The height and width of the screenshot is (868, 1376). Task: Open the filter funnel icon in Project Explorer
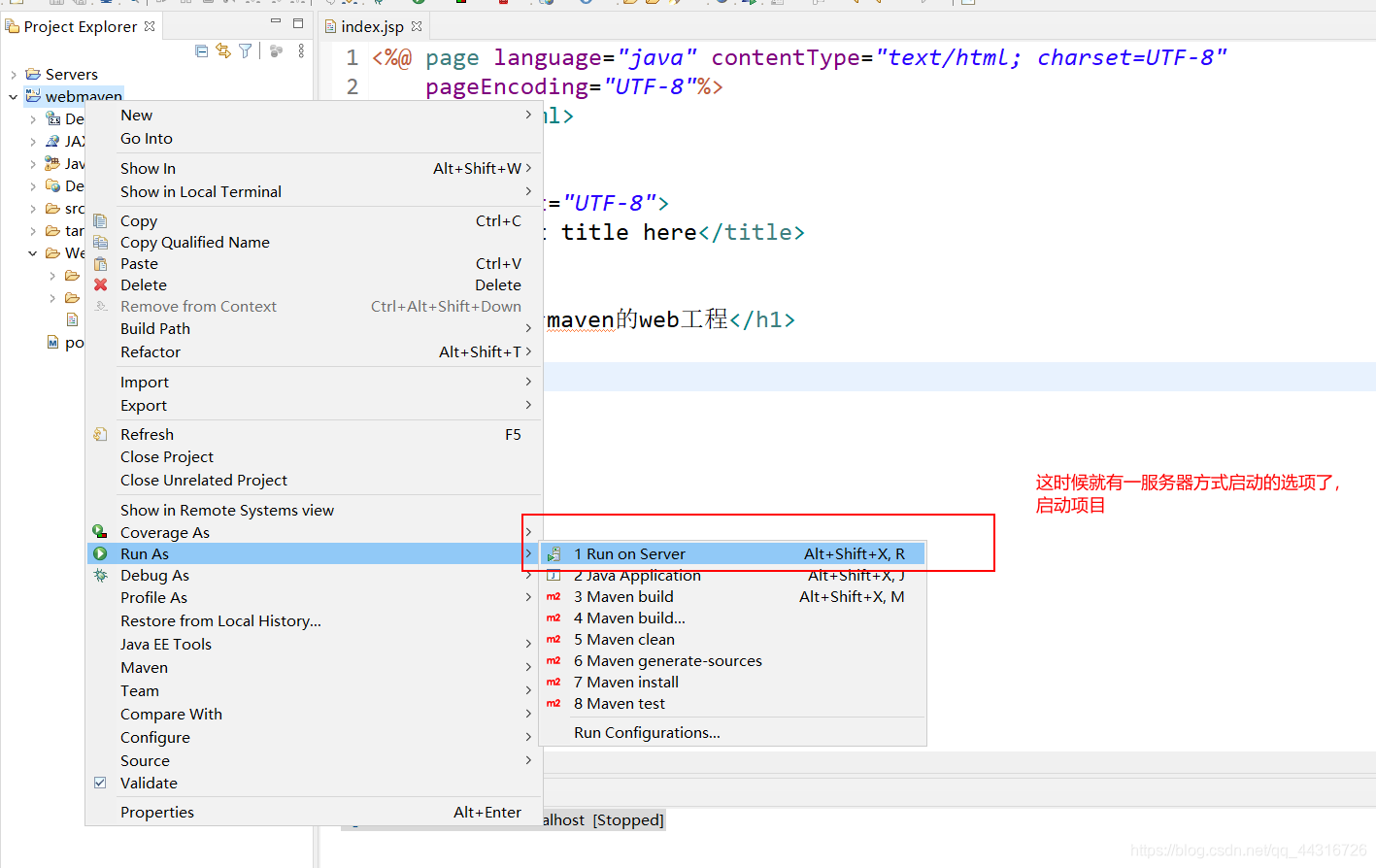click(x=246, y=50)
